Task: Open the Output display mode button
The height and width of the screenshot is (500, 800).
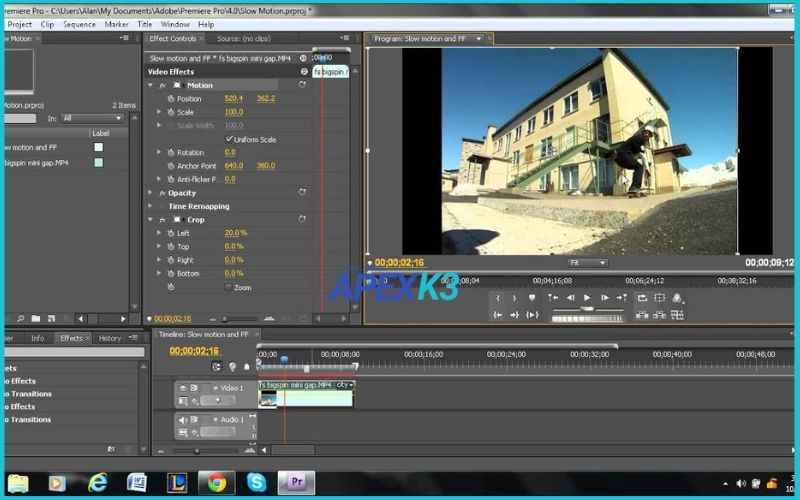Action: (678, 298)
